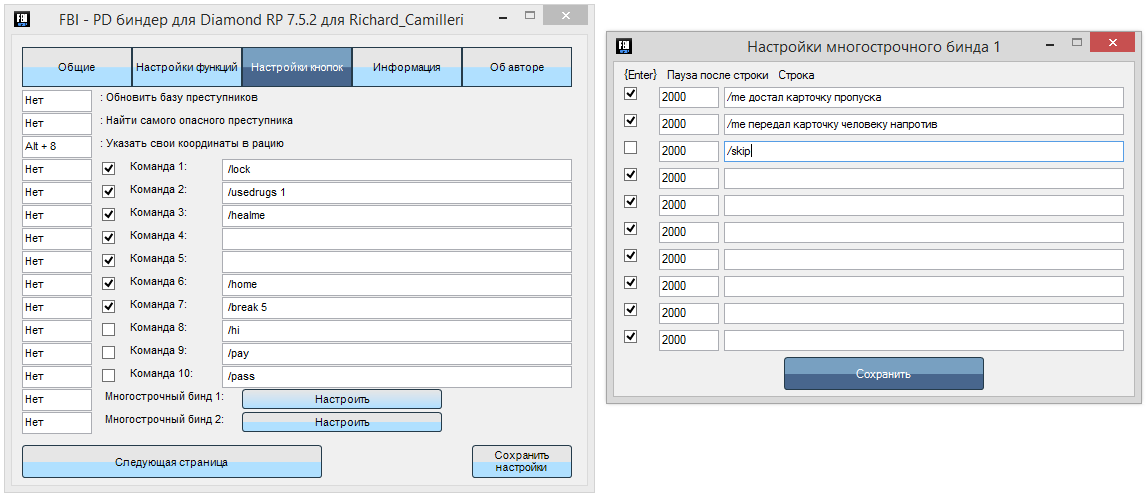Click the '/me достал карточку пропуска' string field
Viewport: 1146px width, 497px height.
click(924, 97)
